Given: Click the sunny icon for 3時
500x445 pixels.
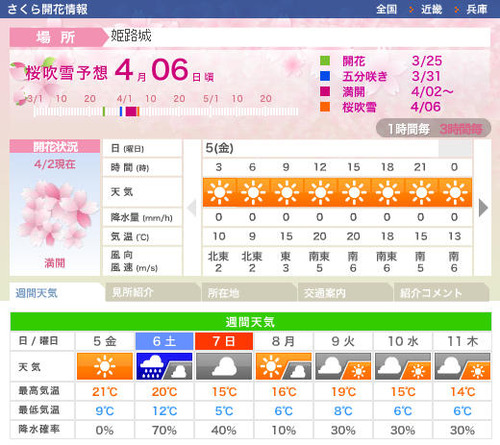Looking at the screenshot, I should [x=219, y=192].
